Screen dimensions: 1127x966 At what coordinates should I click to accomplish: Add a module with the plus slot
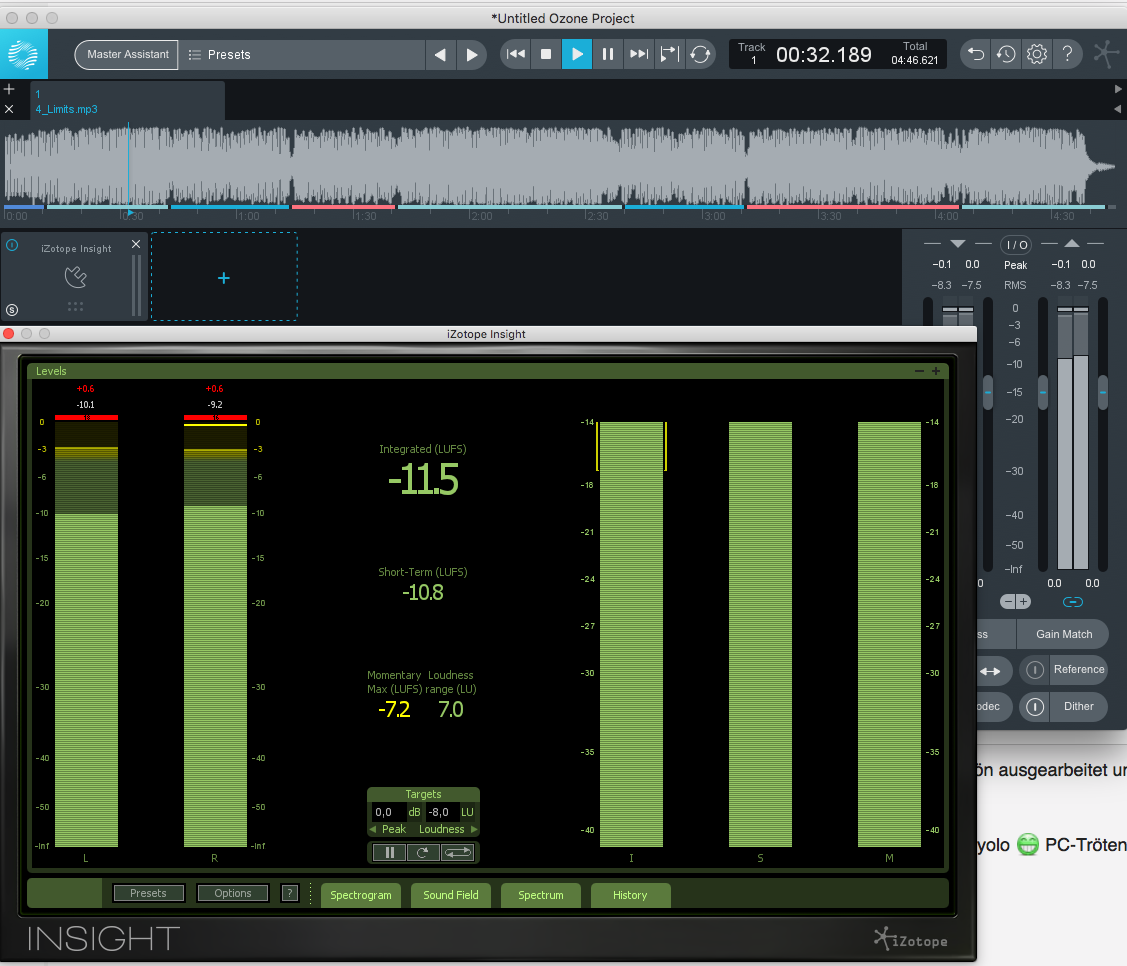(224, 278)
